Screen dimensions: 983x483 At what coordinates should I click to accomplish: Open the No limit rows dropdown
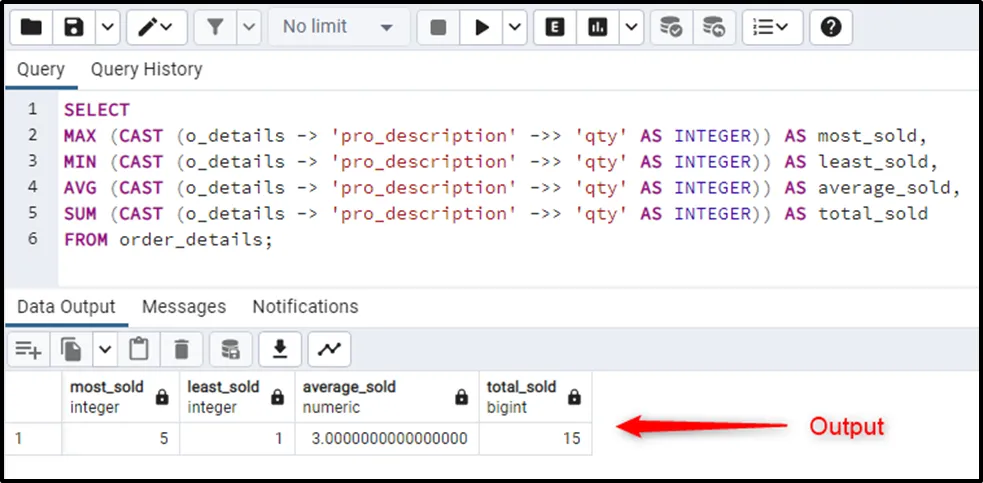338,27
